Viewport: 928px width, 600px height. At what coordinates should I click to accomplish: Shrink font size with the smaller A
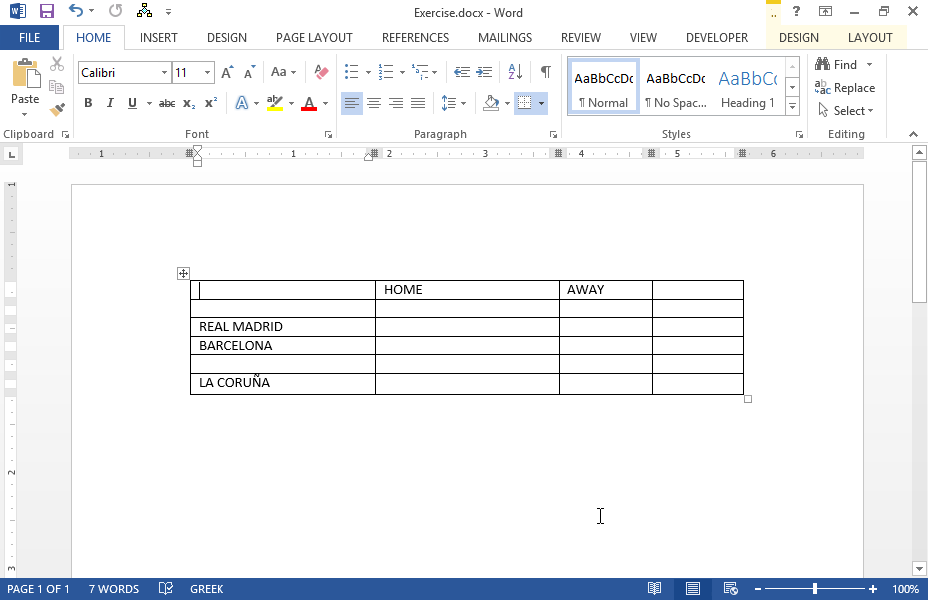point(250,72)
